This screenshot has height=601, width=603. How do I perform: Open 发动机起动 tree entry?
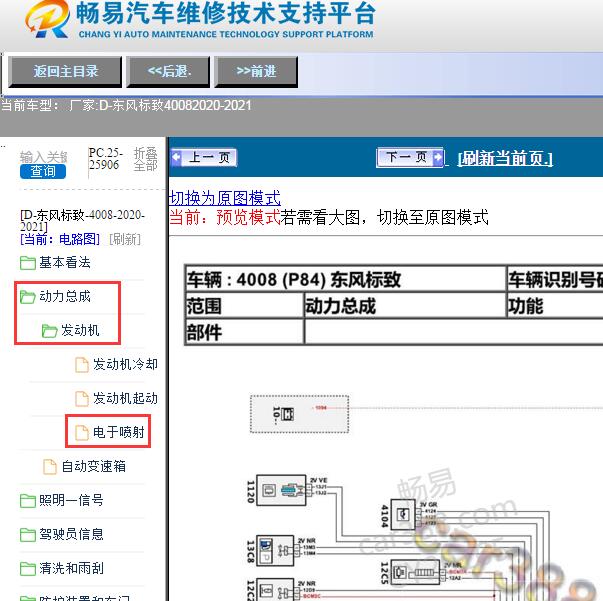point(125,398)
